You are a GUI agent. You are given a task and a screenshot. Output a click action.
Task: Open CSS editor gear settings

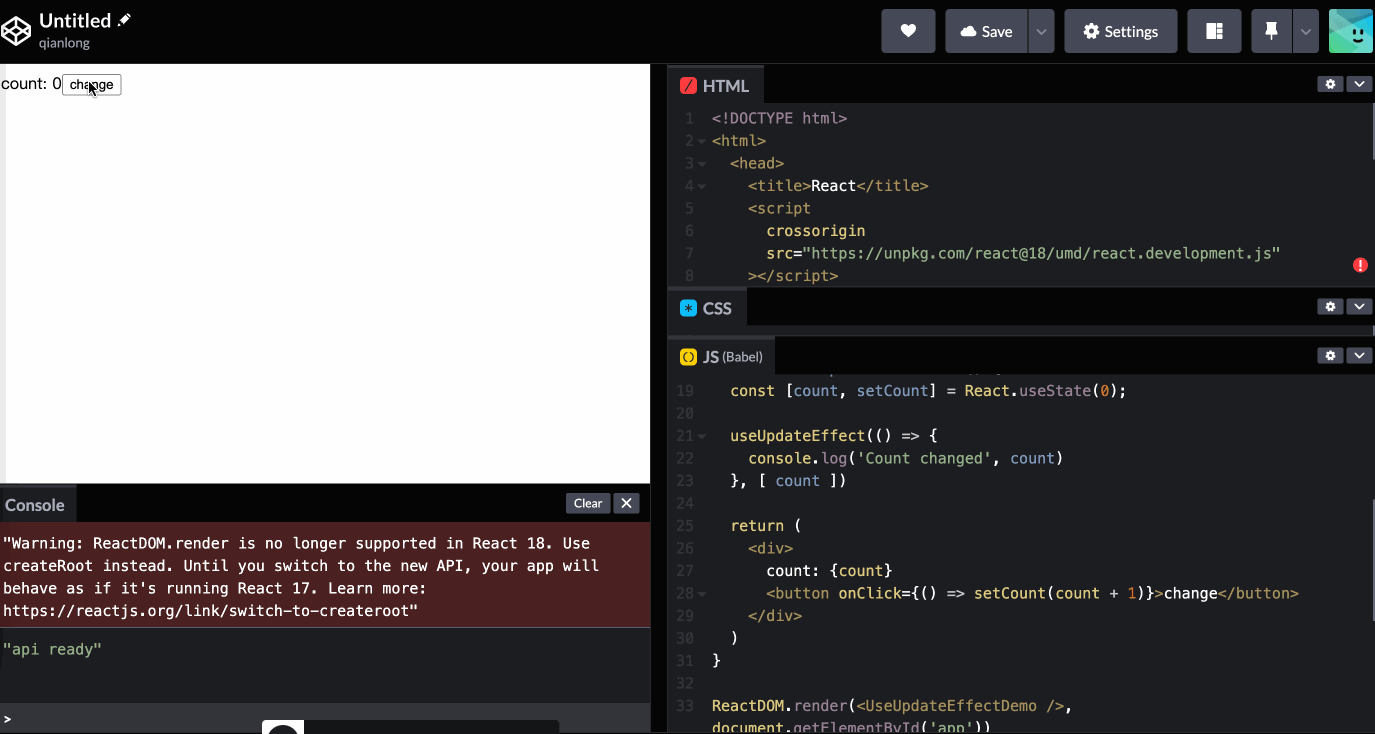point(1330,307)
